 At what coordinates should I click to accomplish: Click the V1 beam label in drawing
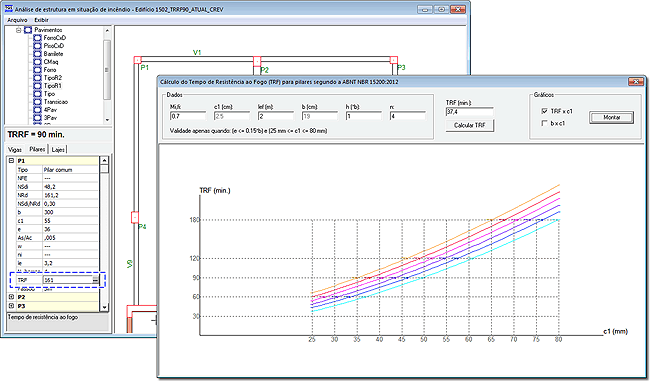197,53
